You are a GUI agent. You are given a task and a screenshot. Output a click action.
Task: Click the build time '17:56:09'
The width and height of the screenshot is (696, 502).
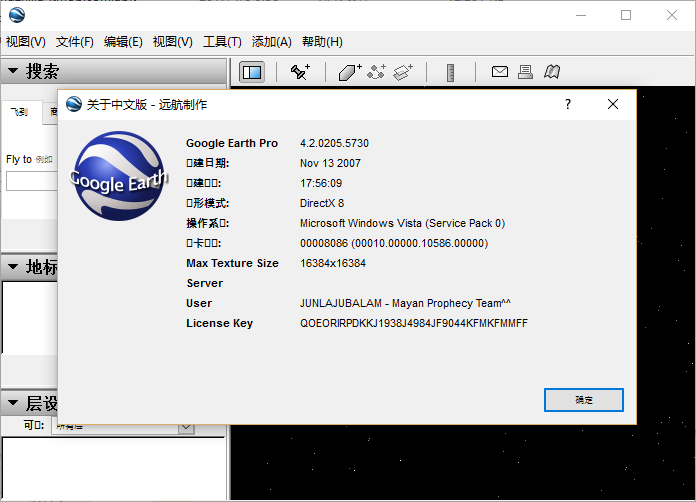pyautogui.click(x=321, y=183)
